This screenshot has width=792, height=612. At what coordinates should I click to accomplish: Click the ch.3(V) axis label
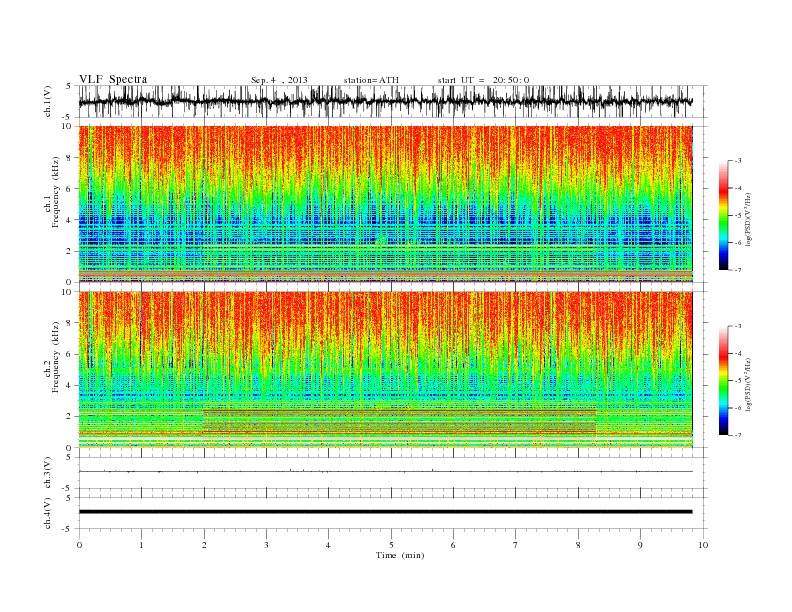click(x=48, y=473)
